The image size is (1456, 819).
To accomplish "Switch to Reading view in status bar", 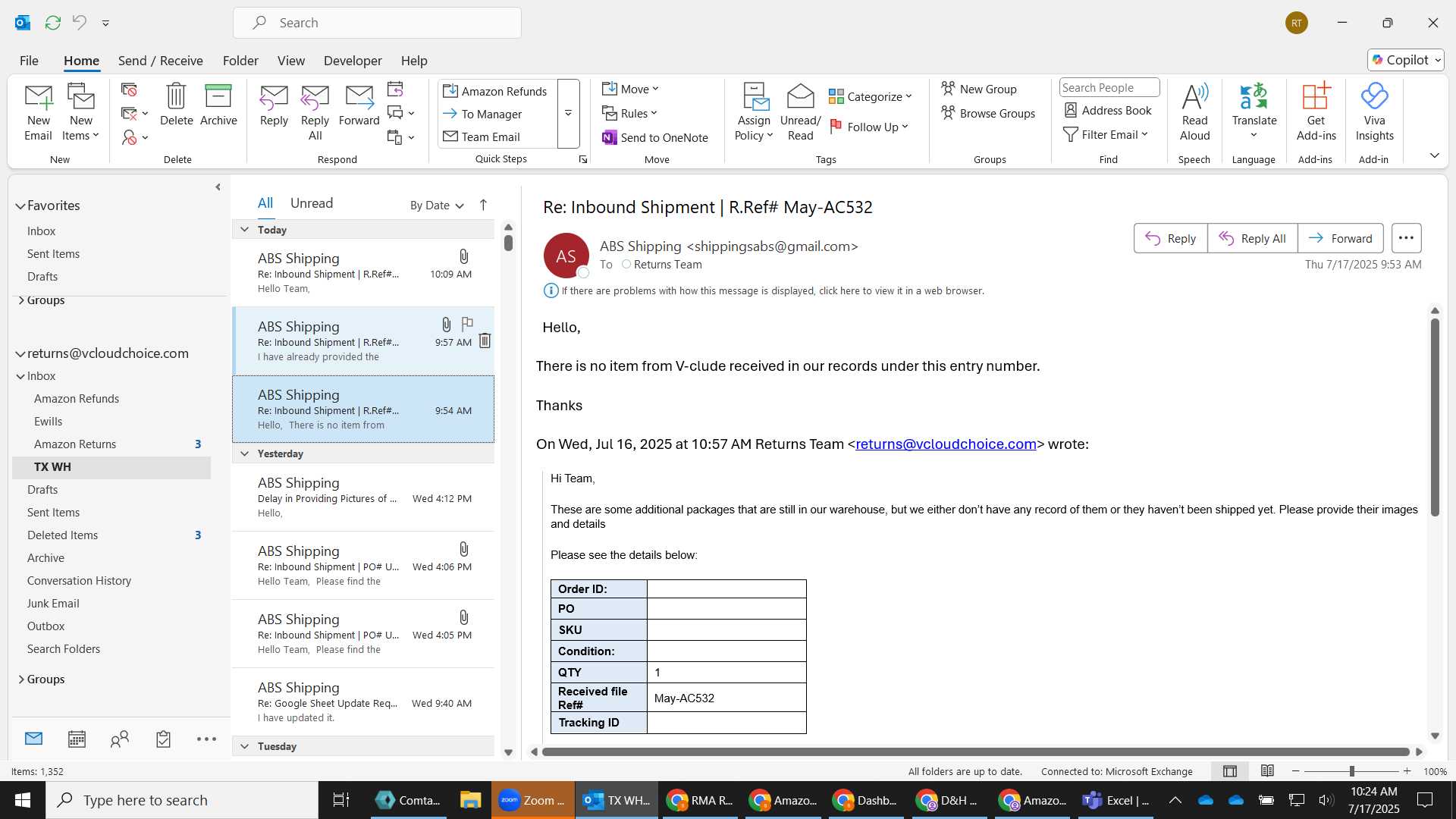I will (1267, 771).
